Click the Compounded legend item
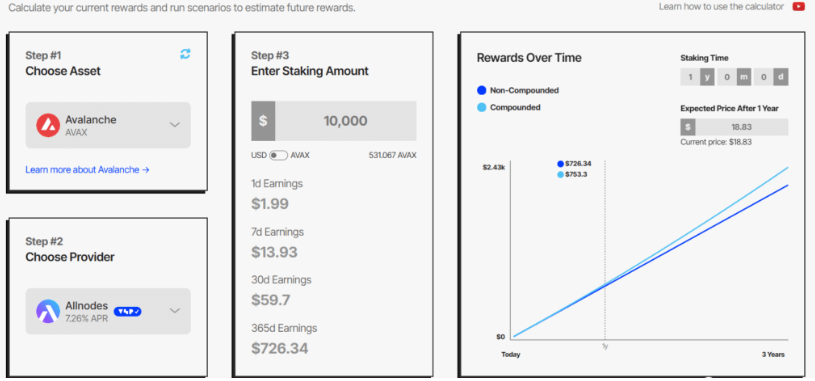The height and width of the screenshot is (381, 815). tap(509, 108)
